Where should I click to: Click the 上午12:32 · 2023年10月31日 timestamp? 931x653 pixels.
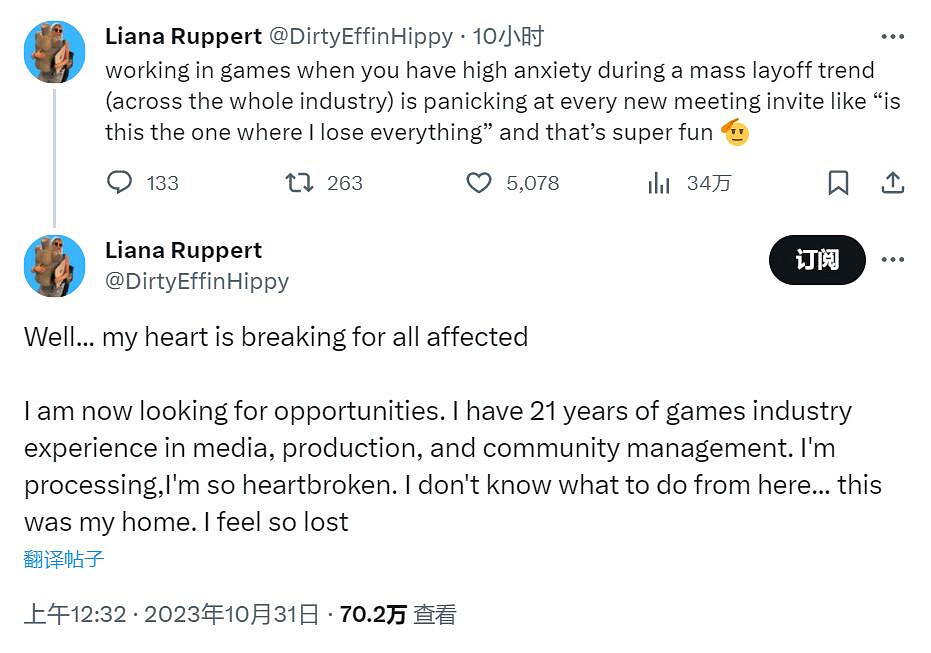[171, 614]
